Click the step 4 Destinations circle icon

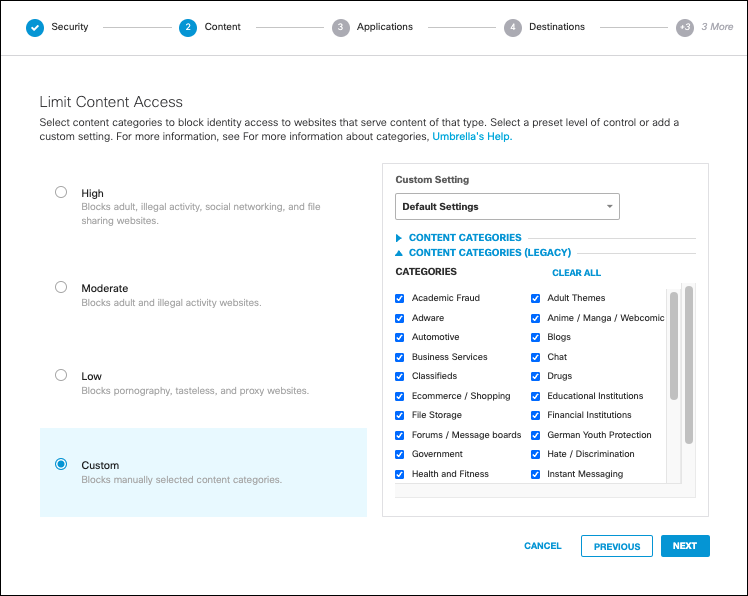coord(513,28)
